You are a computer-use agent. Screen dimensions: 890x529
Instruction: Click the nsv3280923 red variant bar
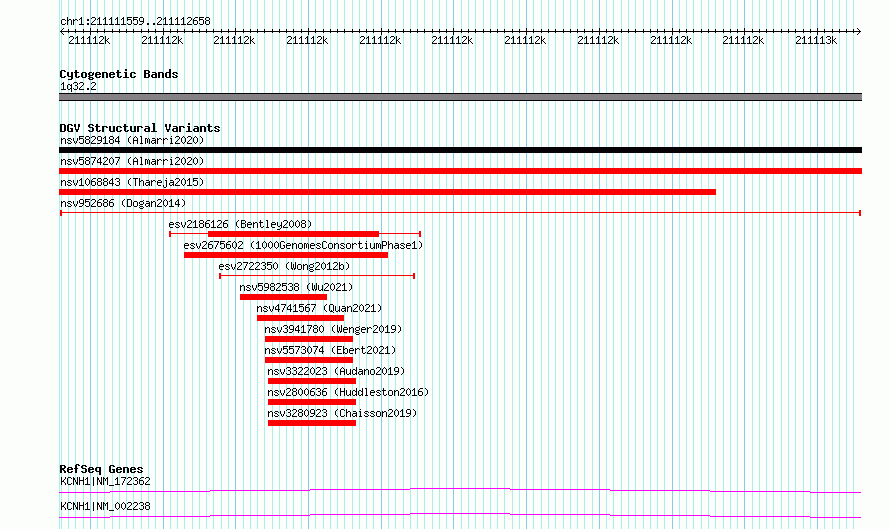pos(312,423)
